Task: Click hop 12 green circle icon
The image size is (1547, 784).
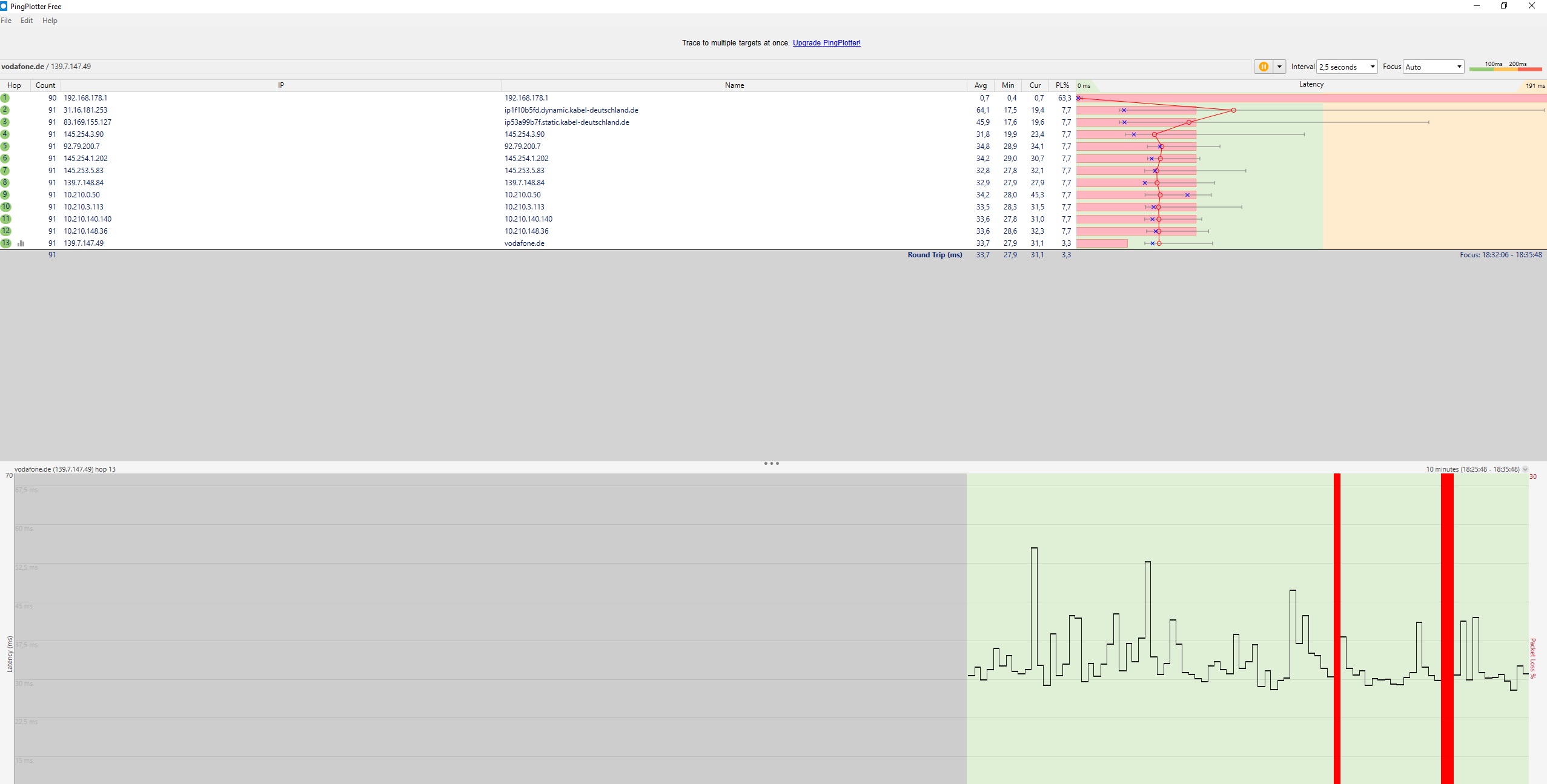Action: [5, 231]
